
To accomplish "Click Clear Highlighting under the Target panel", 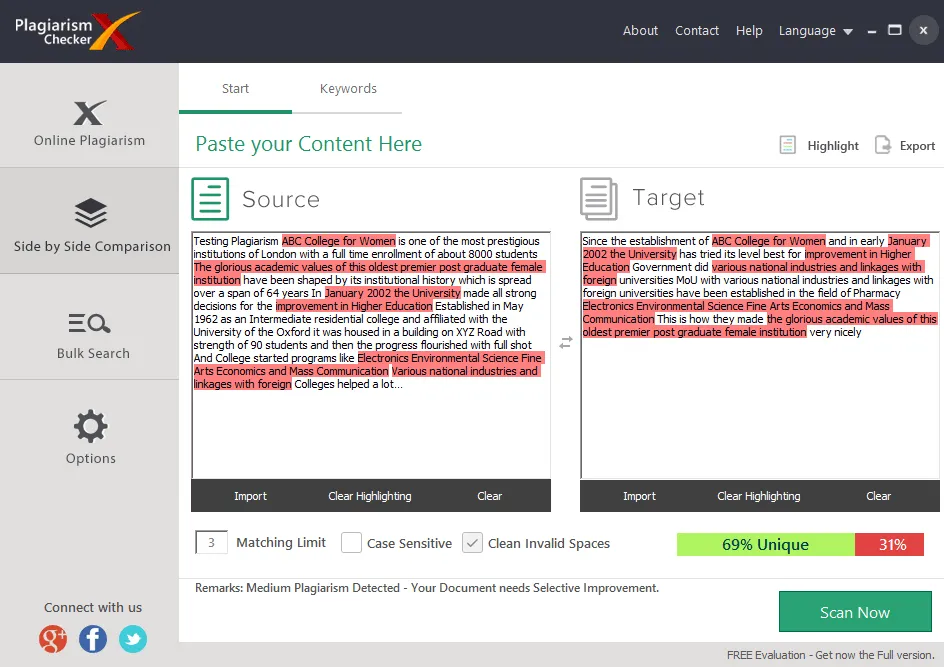I will 759,496.
